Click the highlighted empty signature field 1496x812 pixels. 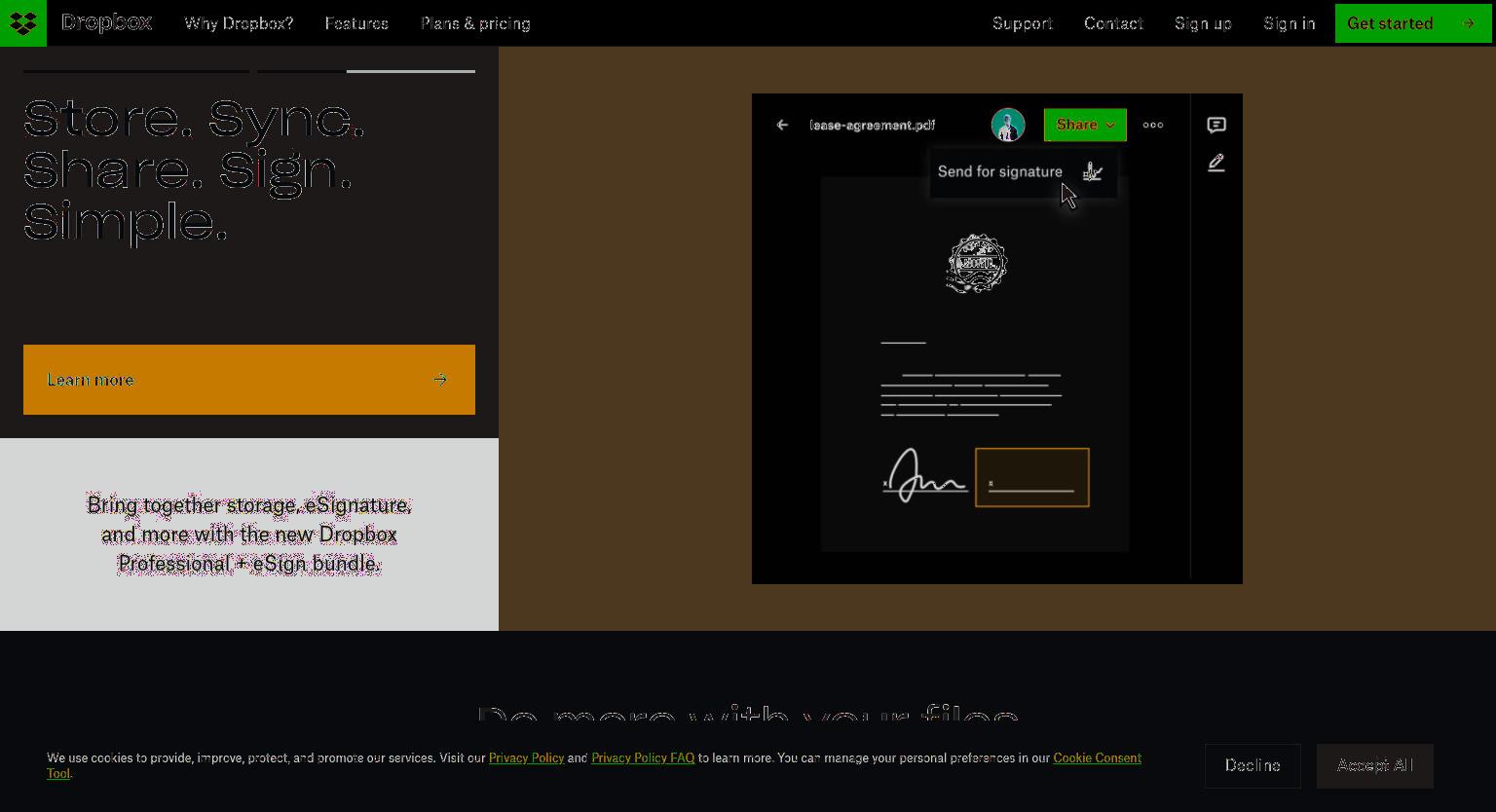[1032, 477]
